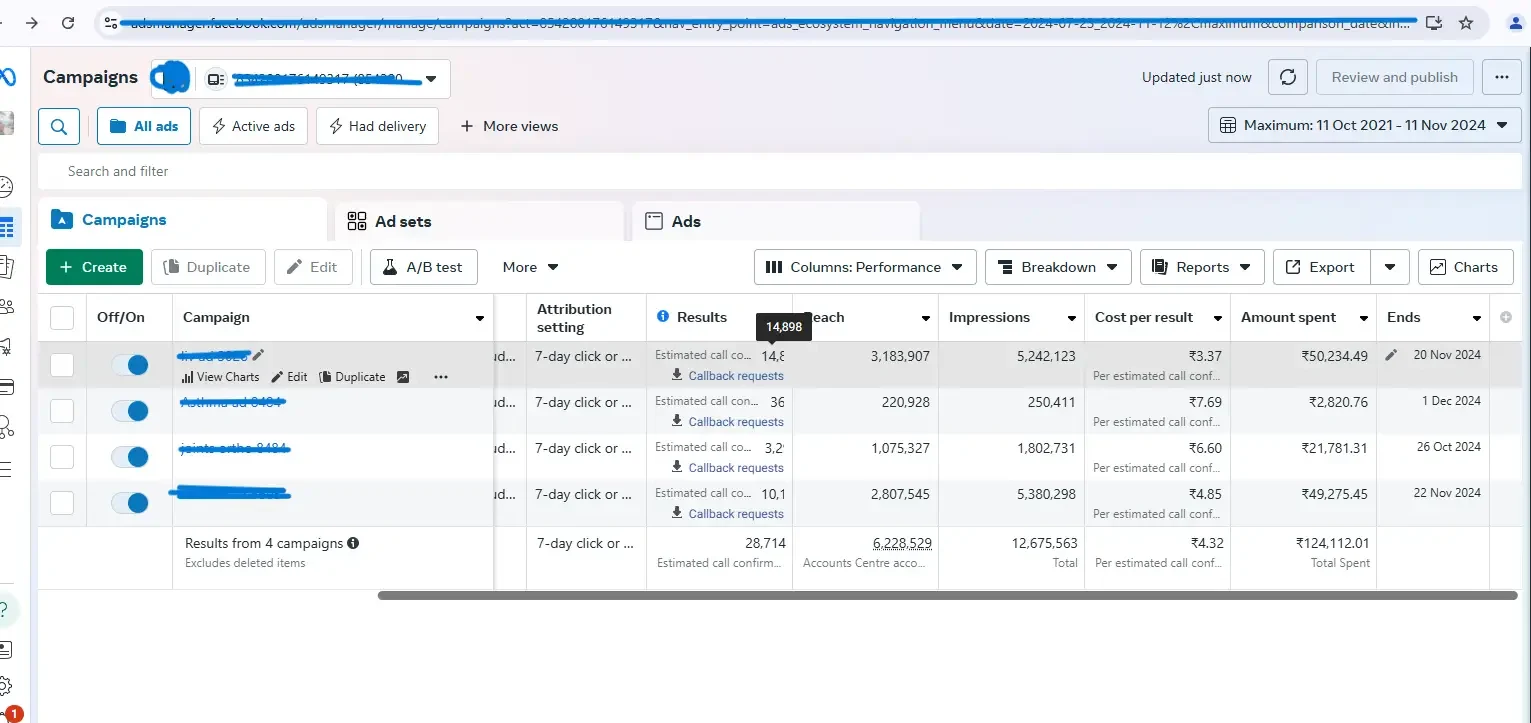The height and width of the screenshot is (723, 1531).
Task: Check the select-all campaigns header checkbox
Action: (62, 318)
